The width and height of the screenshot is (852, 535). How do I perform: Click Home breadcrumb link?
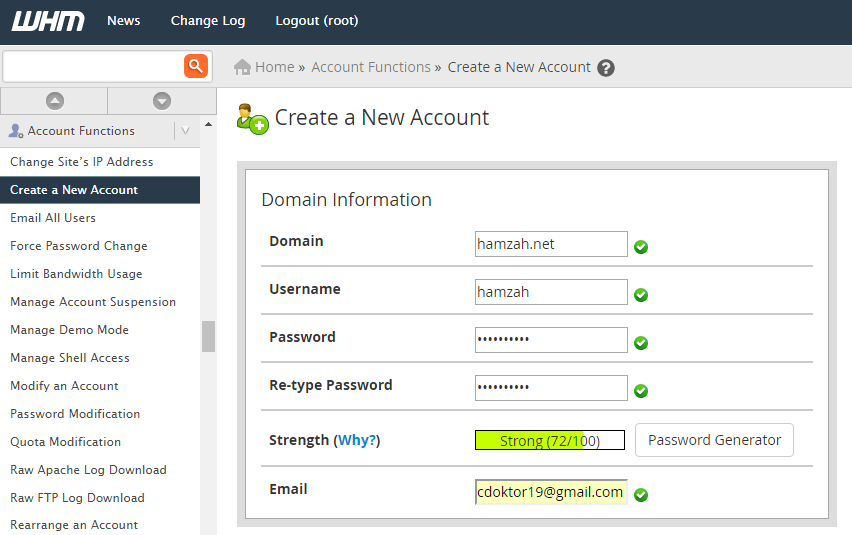[x=274, y=67]
